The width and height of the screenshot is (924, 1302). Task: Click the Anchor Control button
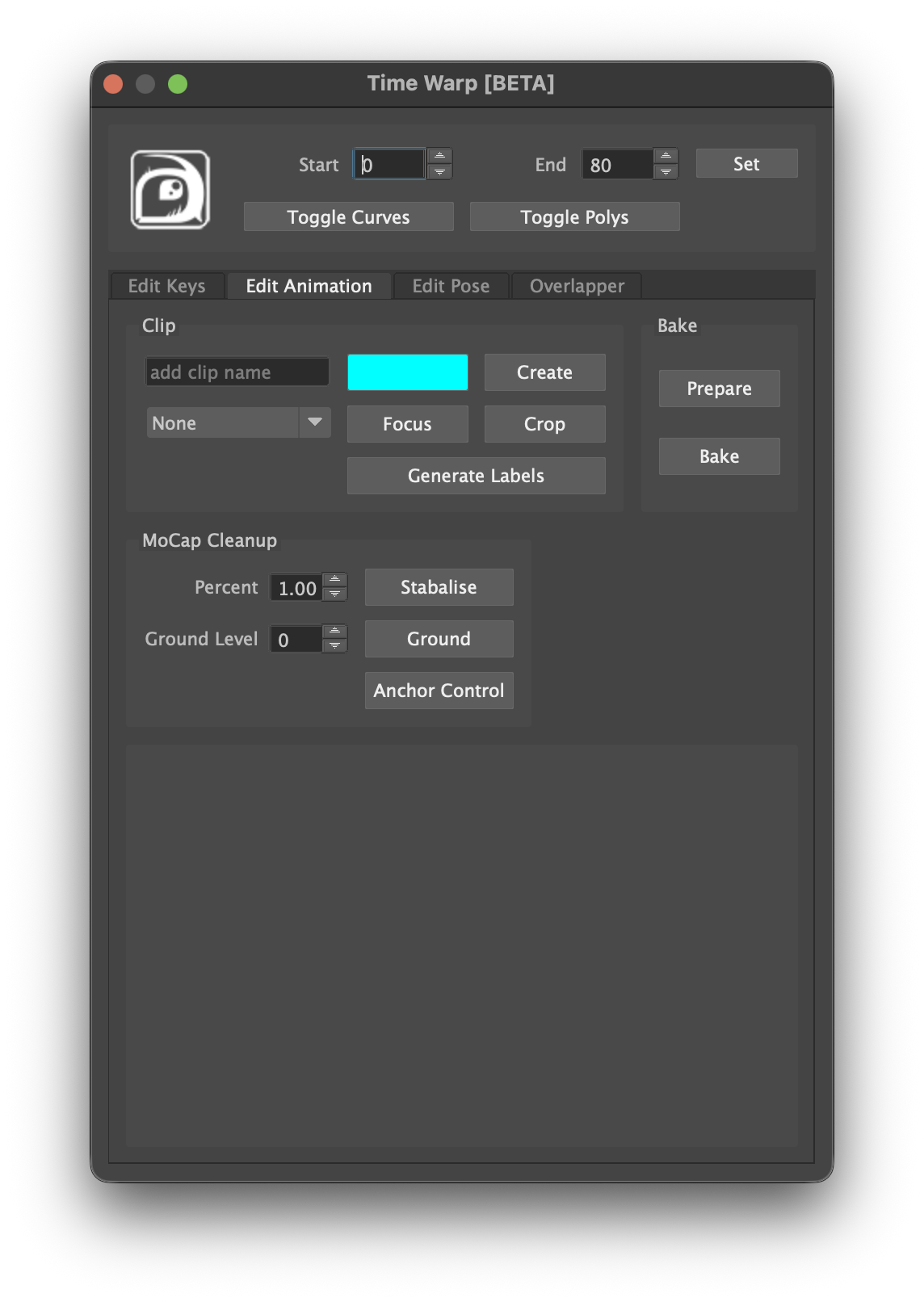[439, 691]
